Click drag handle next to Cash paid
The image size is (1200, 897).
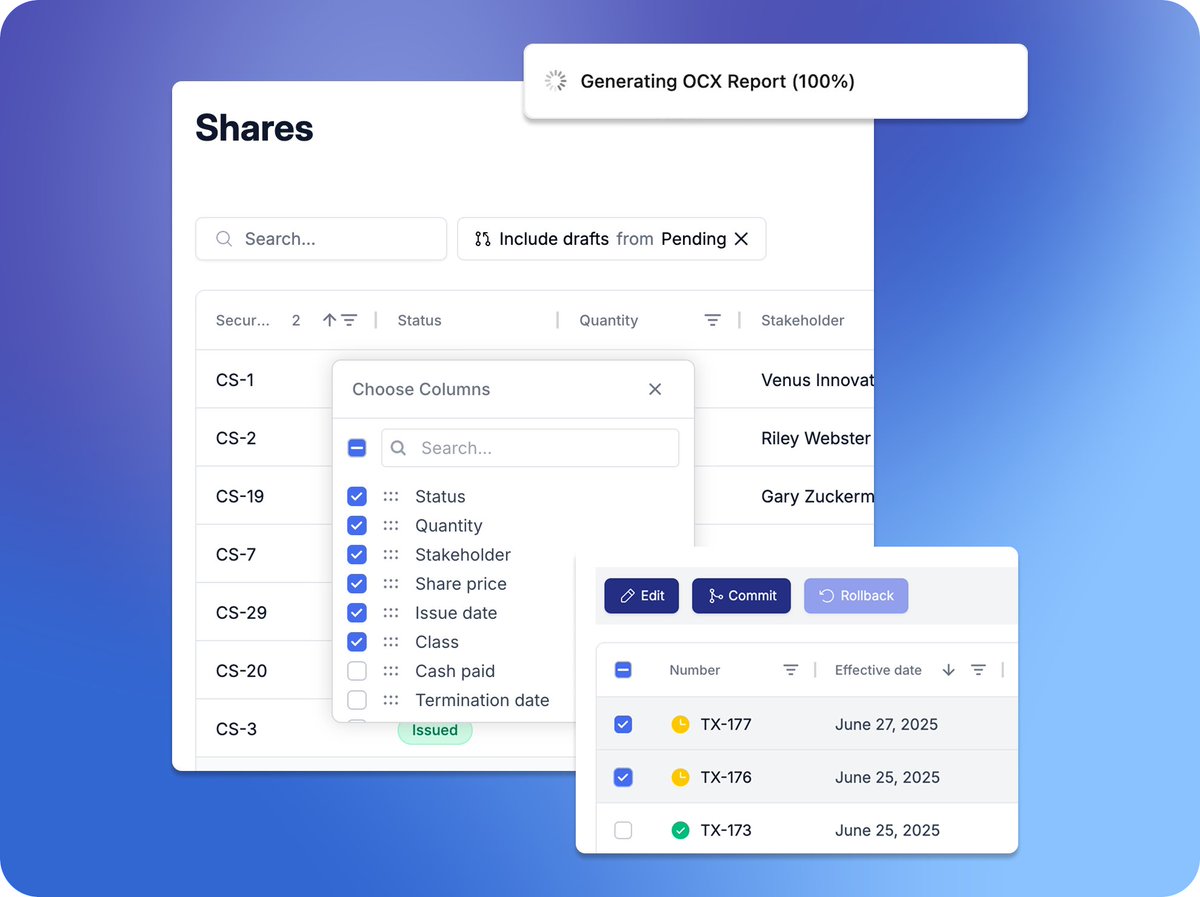pos(391,671)
